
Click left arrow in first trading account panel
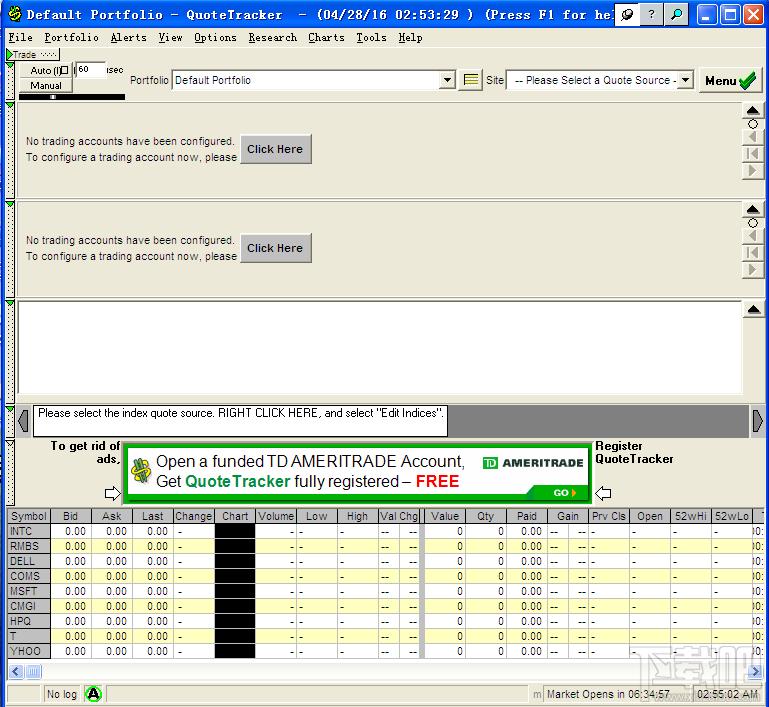752,137
